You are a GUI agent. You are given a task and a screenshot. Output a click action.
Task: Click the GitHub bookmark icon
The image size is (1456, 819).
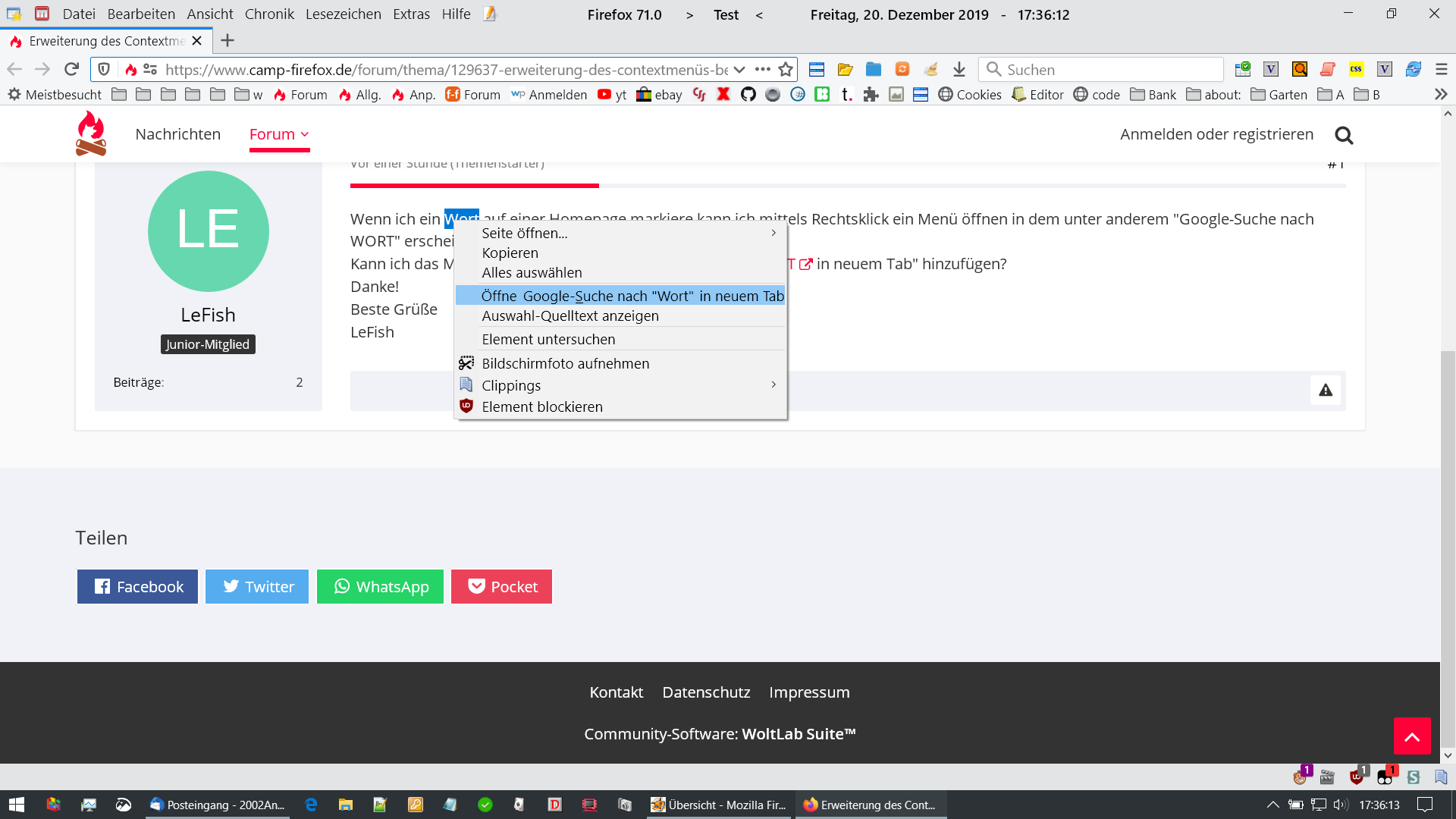(748, 95)
